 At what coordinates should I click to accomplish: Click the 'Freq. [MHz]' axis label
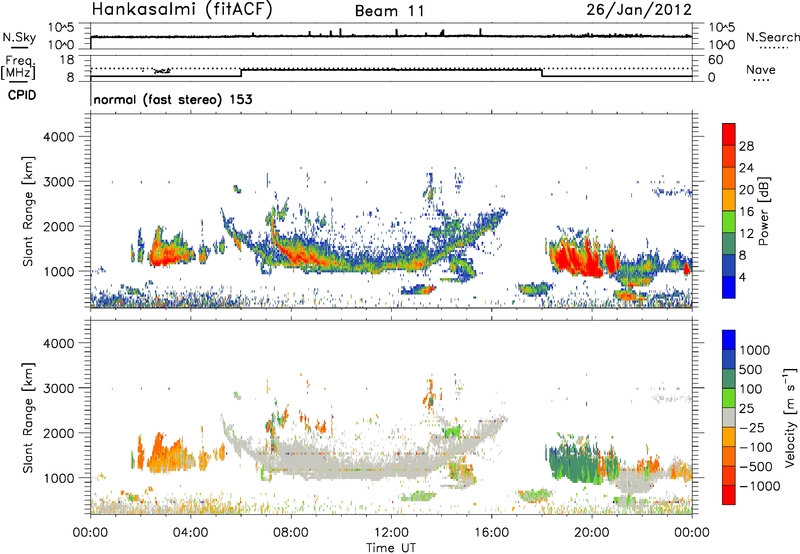18,68
